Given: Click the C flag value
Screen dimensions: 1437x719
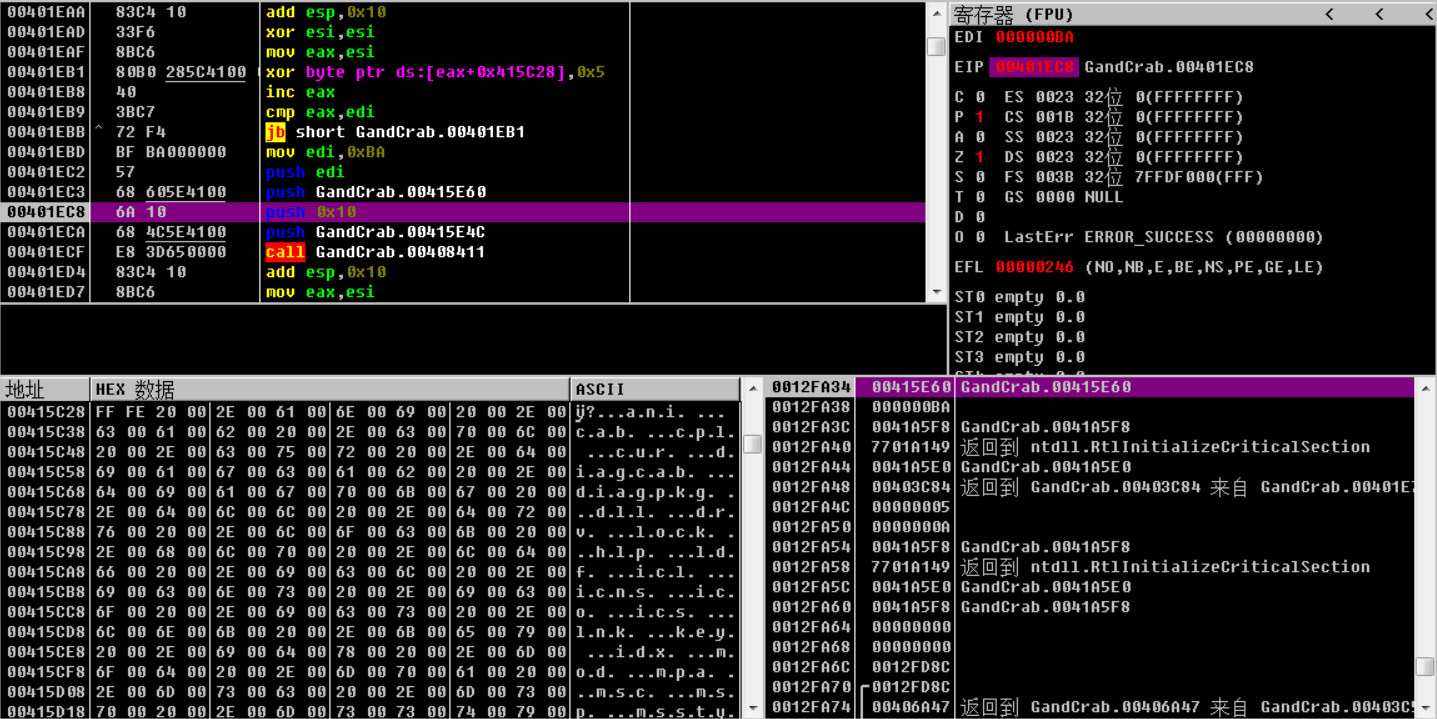Looking at the screenshot, I should click(980, 97).
